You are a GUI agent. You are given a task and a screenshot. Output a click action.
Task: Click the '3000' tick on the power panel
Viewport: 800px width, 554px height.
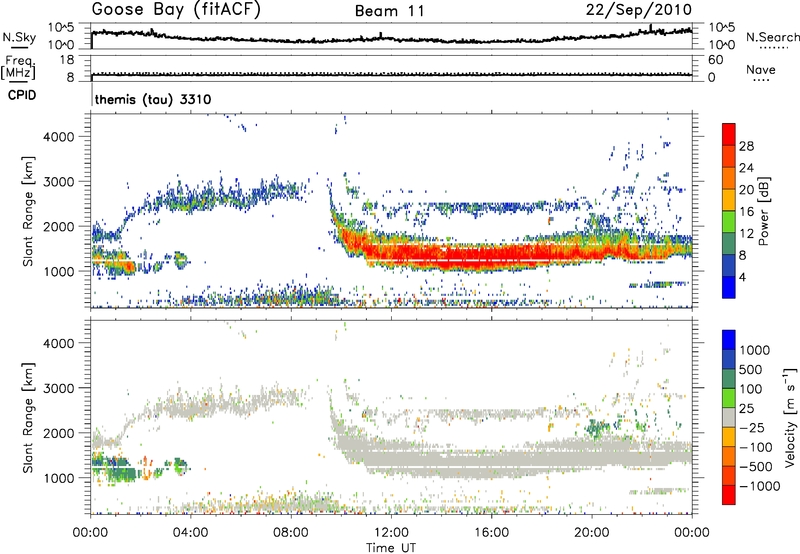(x=59, y=182)
